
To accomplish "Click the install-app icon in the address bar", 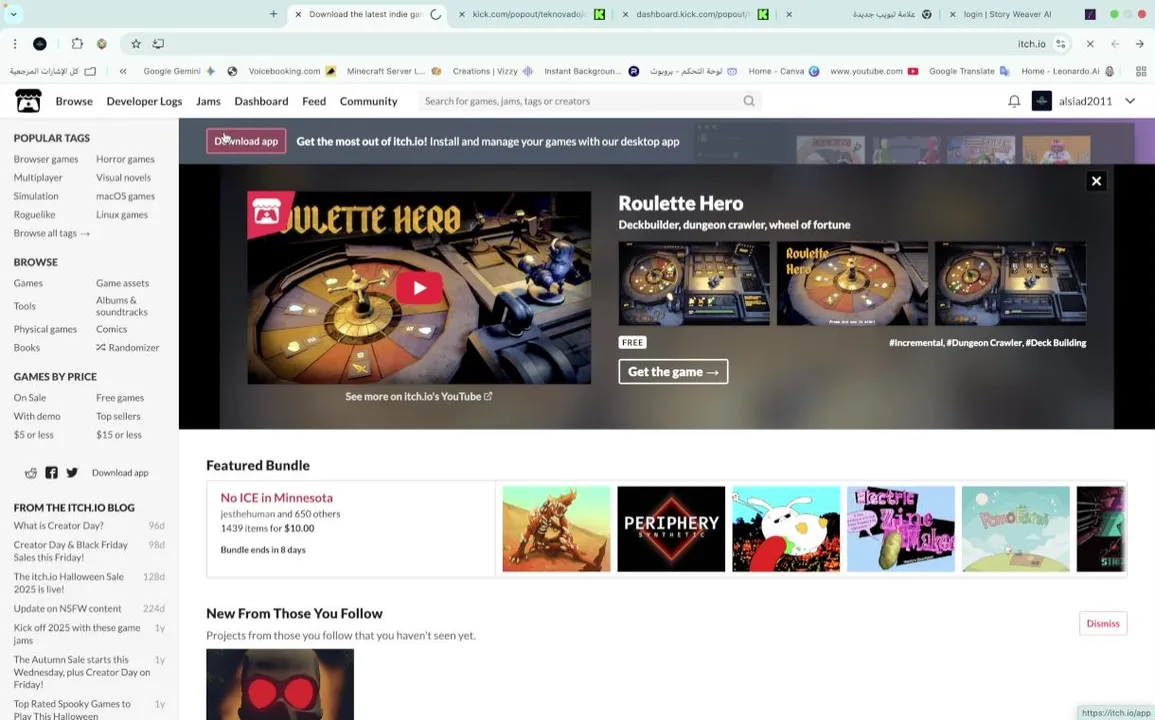I will 158,44.
